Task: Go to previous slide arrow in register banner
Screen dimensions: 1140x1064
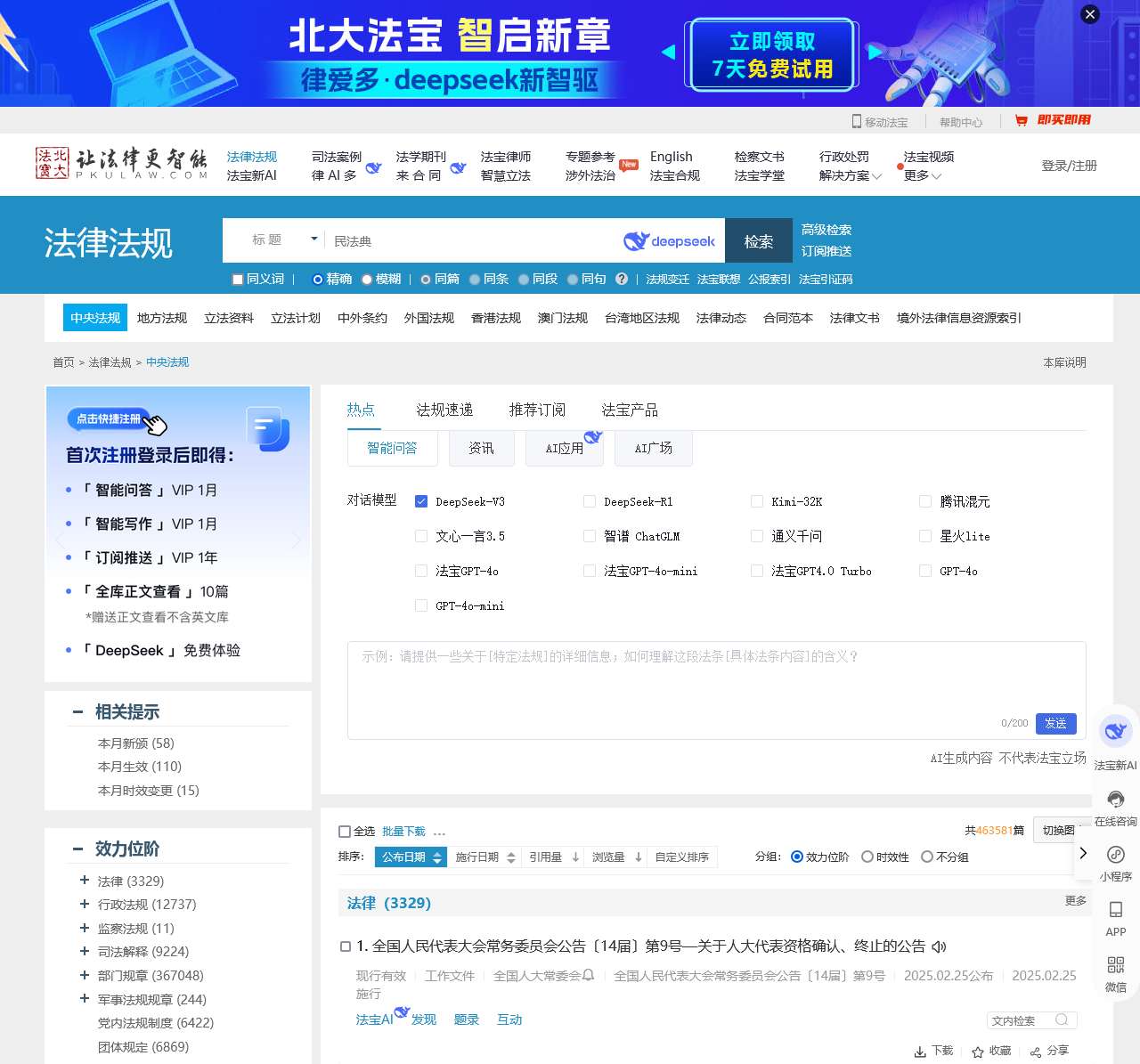Action: [x=60, y=540]
